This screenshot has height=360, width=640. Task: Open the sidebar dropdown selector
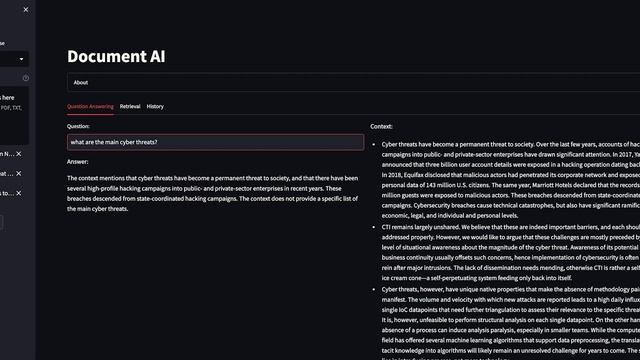tap(14, 59)
